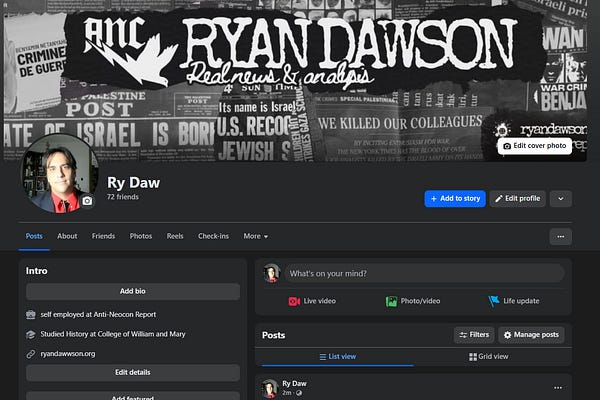The image size is (600, 400).
Task: Click the Ryan Dawson cover photo banner
Action: [295, 81]
